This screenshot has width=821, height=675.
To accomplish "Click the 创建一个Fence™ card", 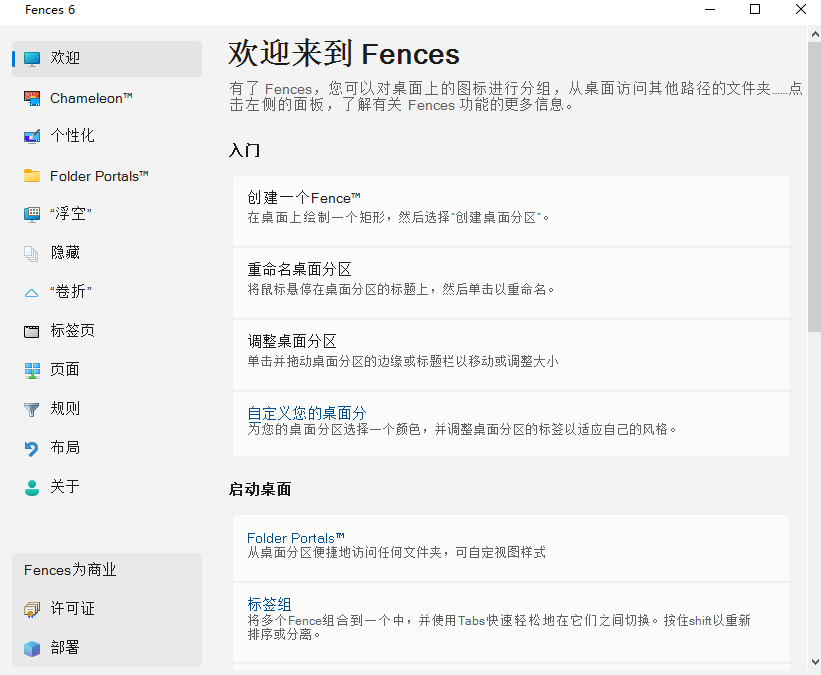I will [511, 211].
